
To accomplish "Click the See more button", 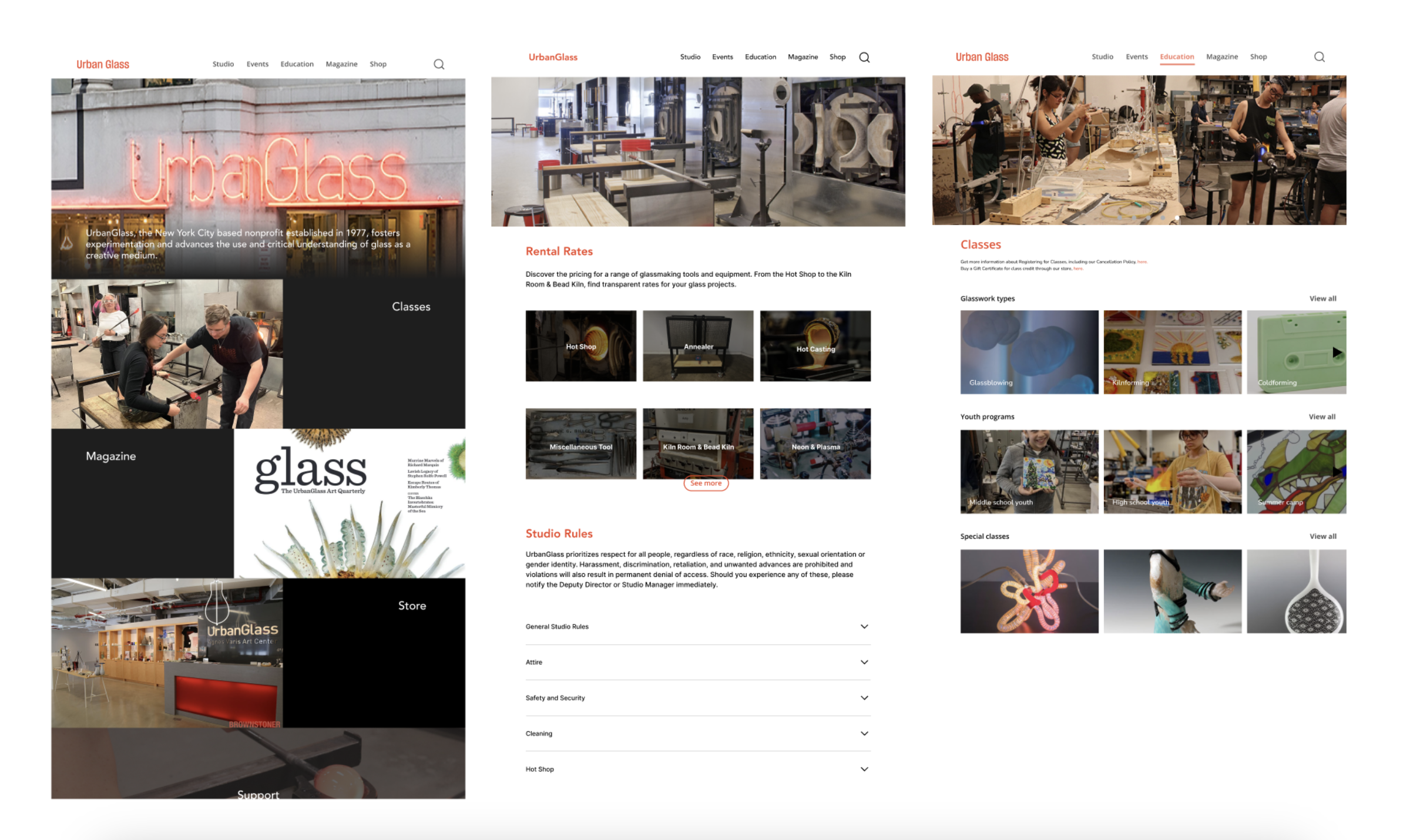I will [x=706, y=483].
